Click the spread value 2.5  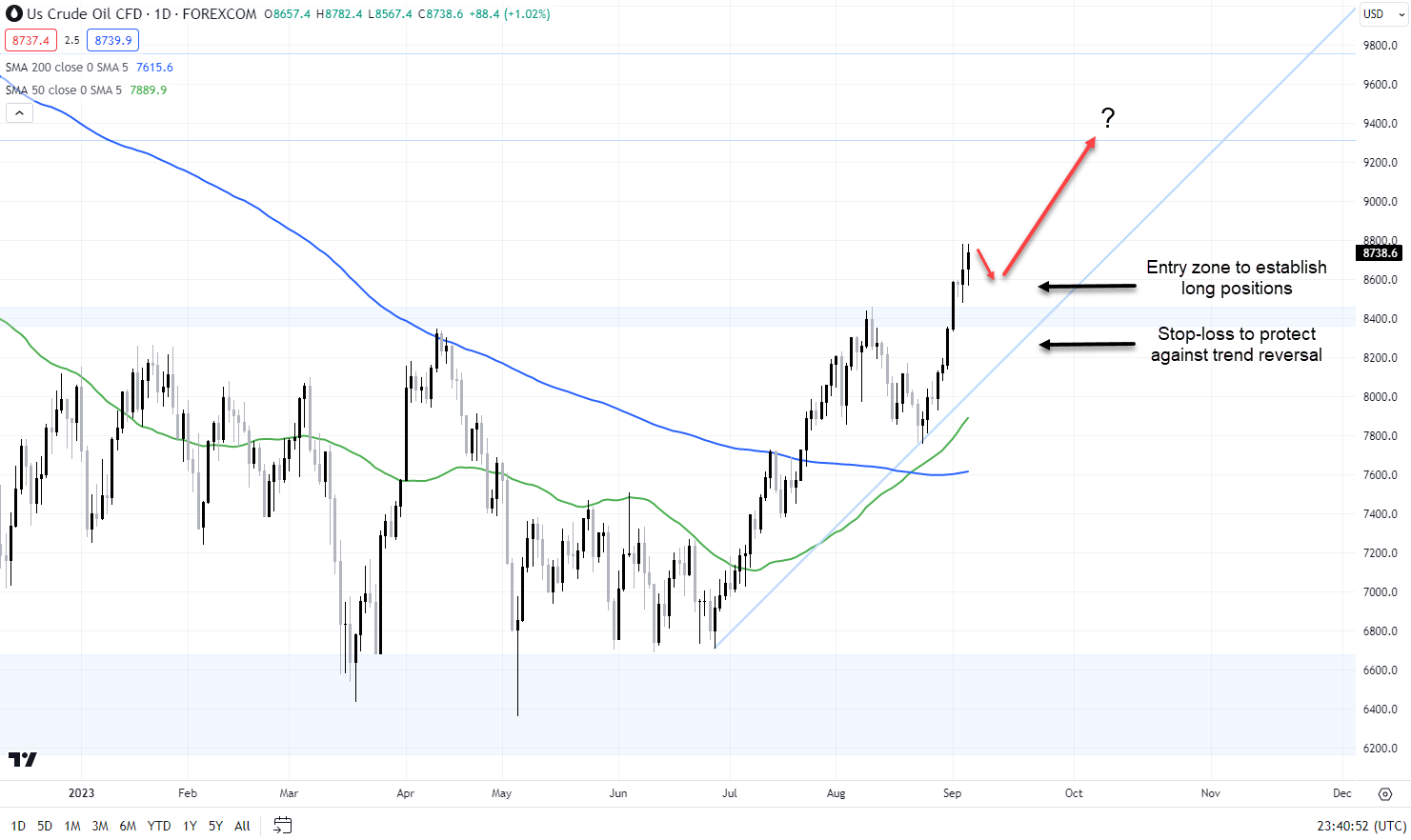pyautogui.click(x=72, y=40)
